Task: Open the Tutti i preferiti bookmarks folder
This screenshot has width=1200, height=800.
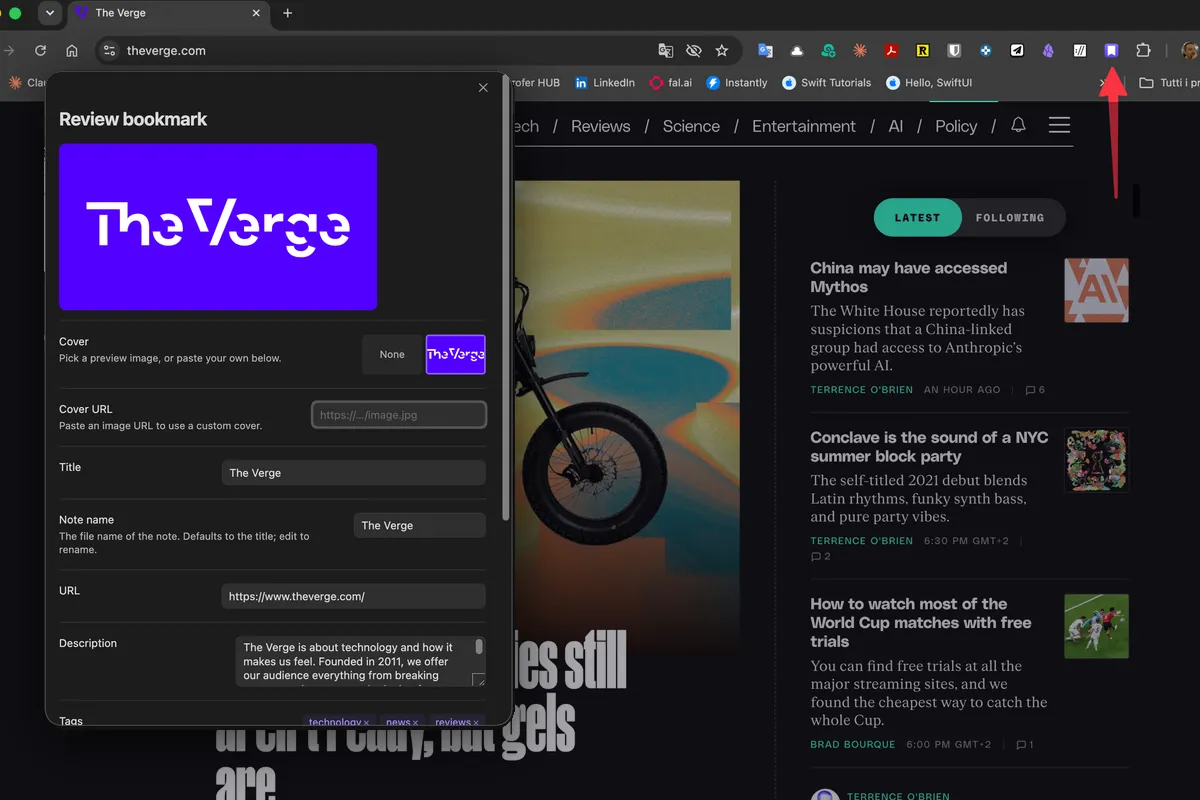Action: coord(1170,83)
